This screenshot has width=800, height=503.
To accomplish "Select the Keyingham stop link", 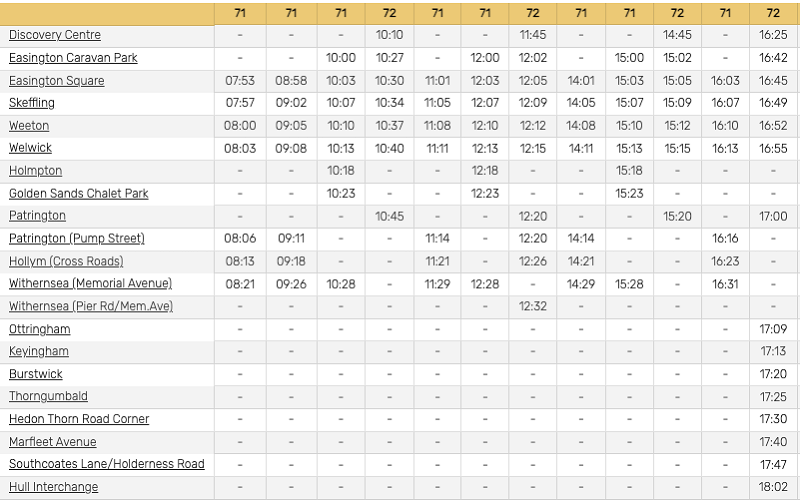I will [x=39, y=351].
